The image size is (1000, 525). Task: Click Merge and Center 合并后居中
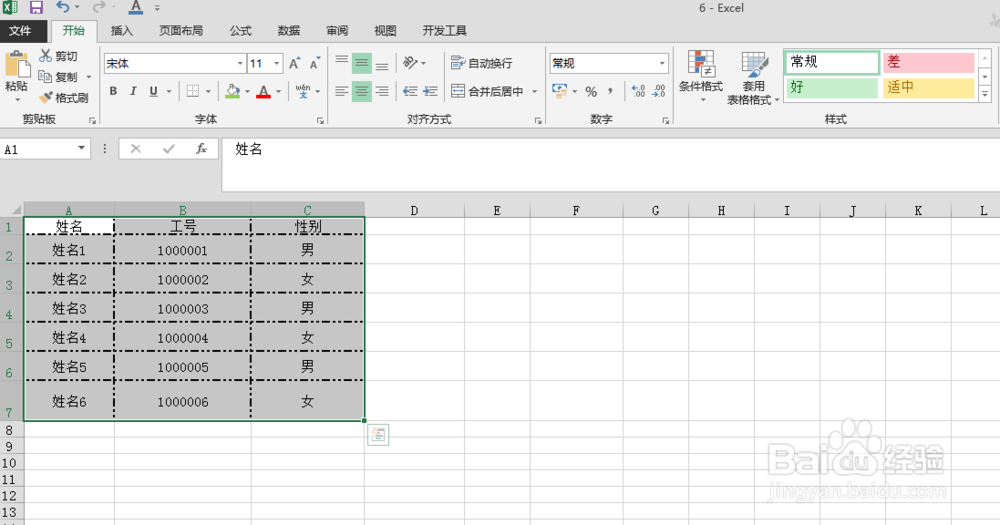coord(487,91)
